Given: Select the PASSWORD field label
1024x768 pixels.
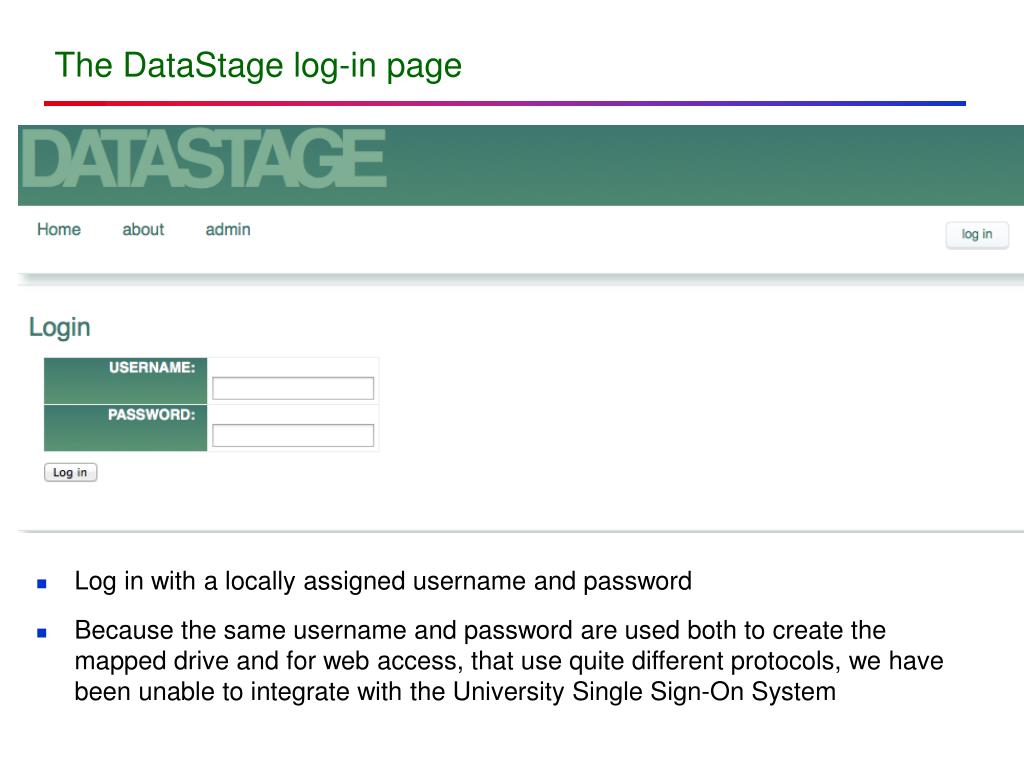Looking at the screenshot, I should 151,414.
